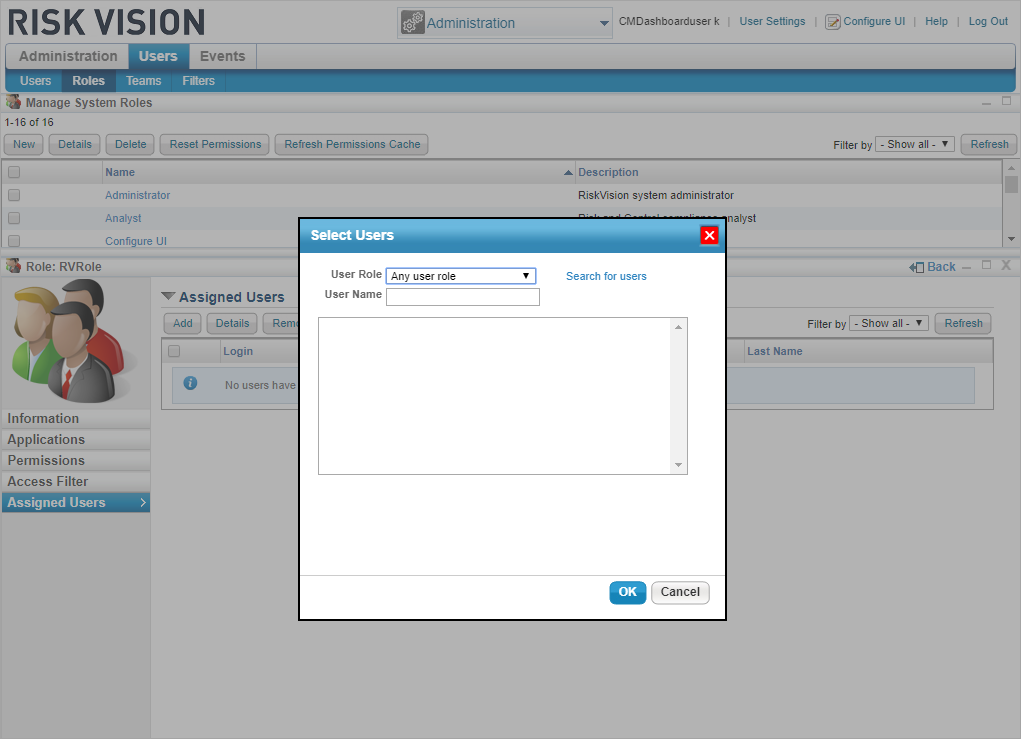Switch to the Events main tab
This screenshot has height=739, width=1021.
click(x=222, y=56)
